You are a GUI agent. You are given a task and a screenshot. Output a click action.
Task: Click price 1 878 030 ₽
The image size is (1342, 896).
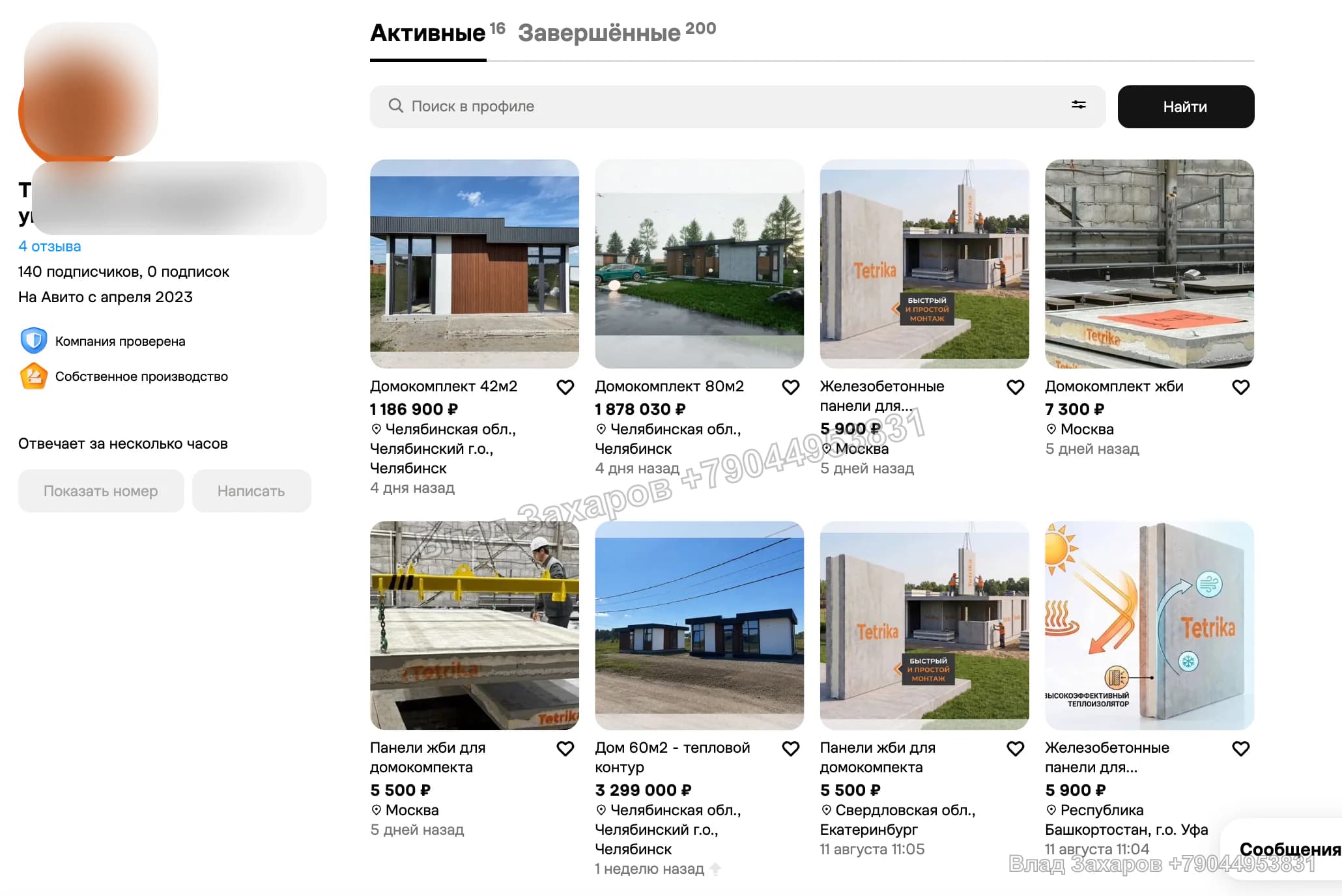click(x=640, y=409)
